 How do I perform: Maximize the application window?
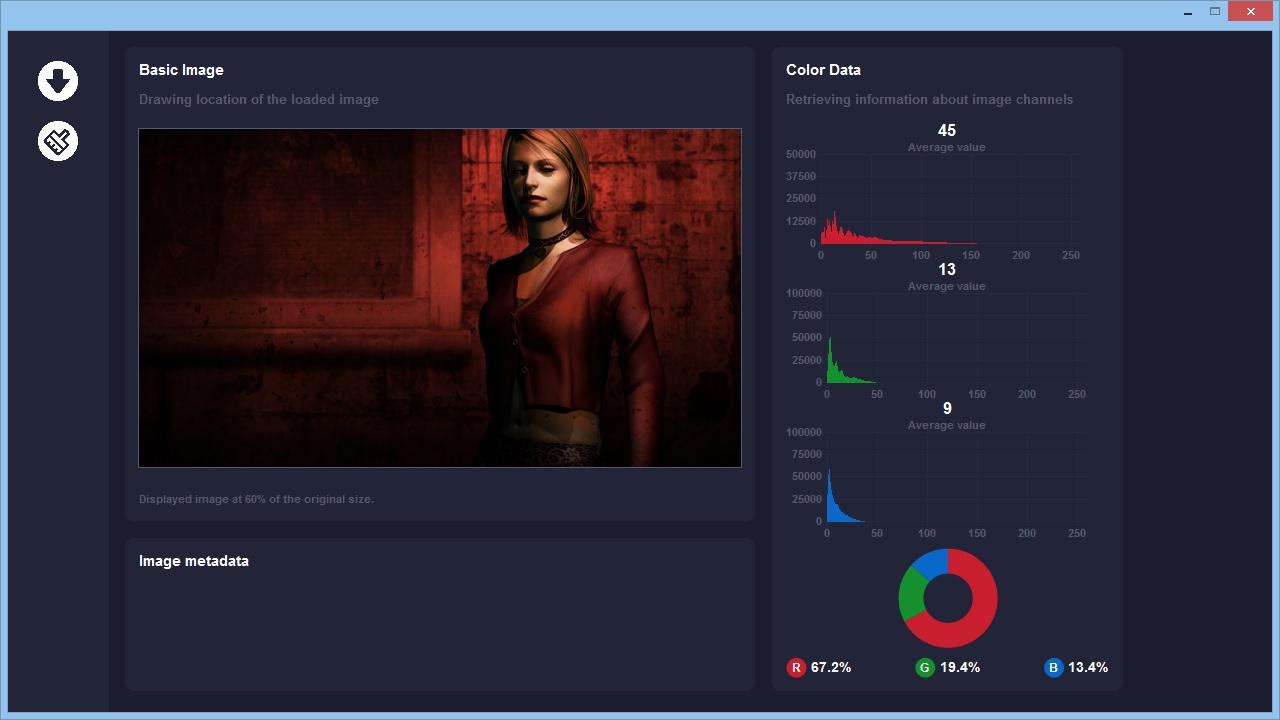click(x=1215, y=12)
